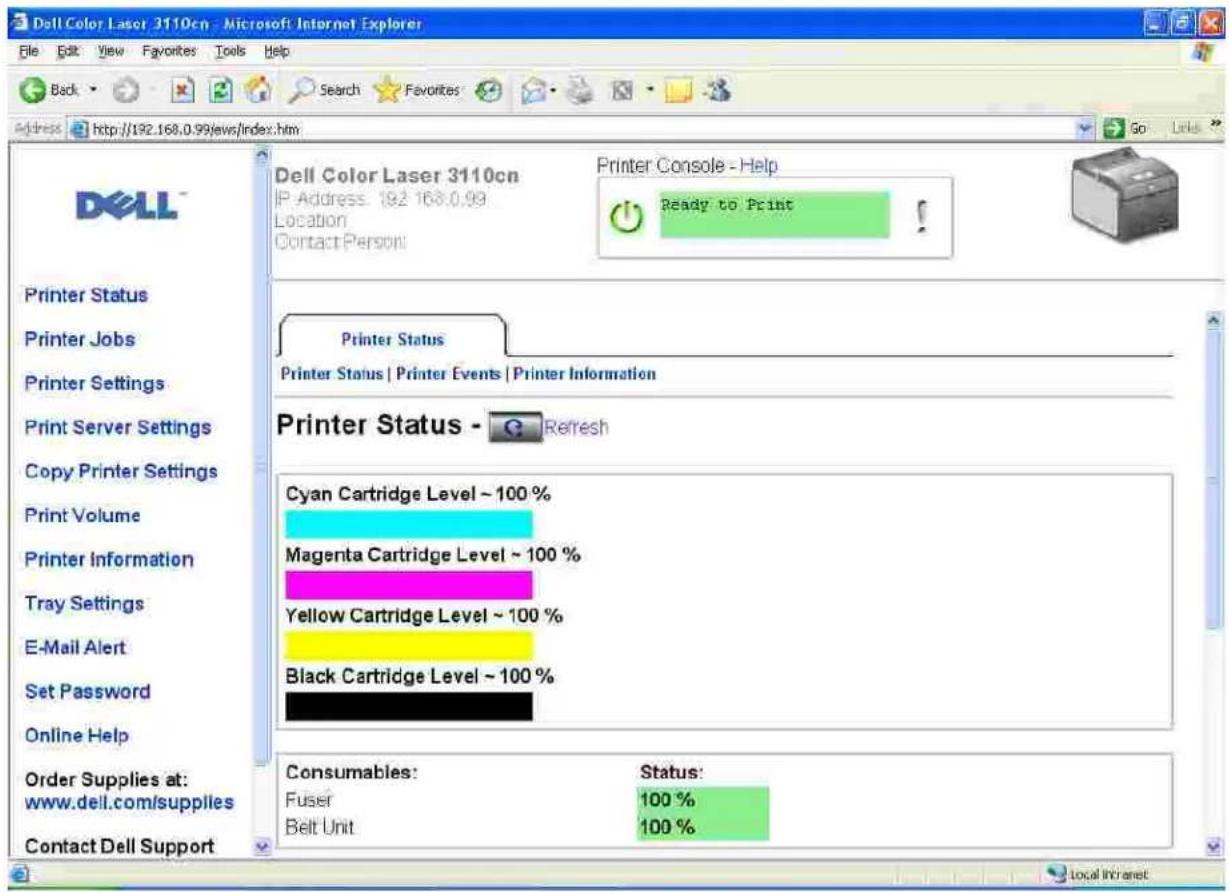Click Printer Events sub-link

(450, 373)
